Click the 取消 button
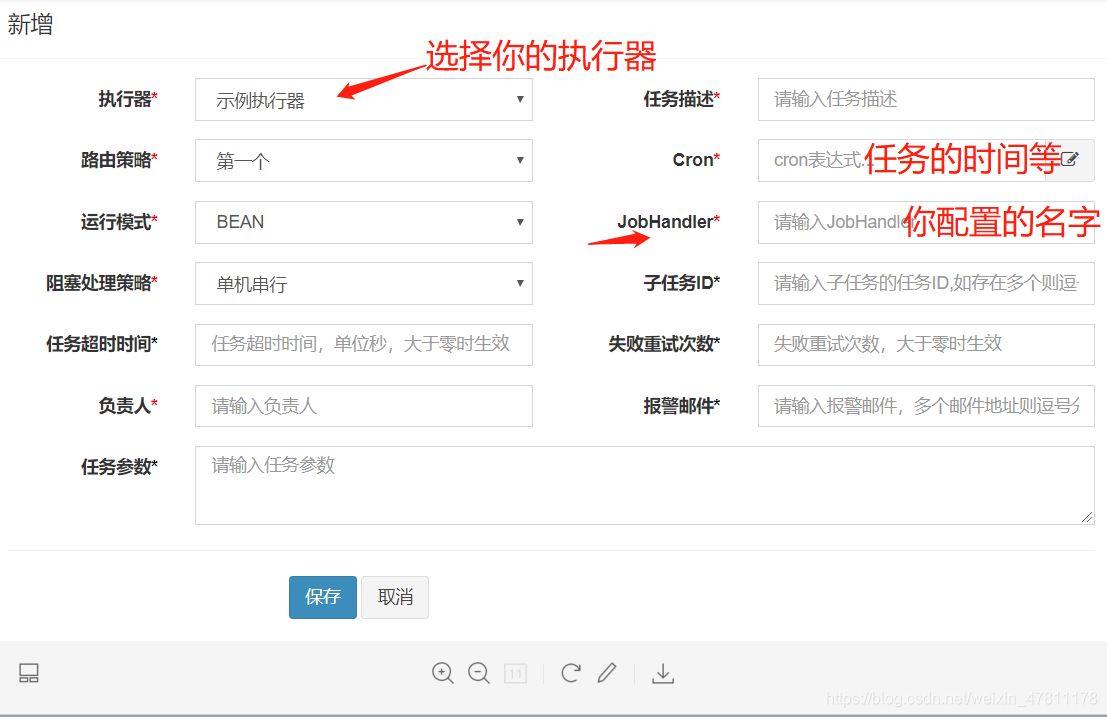This screenshot has height=717, width=1107. 395,597
